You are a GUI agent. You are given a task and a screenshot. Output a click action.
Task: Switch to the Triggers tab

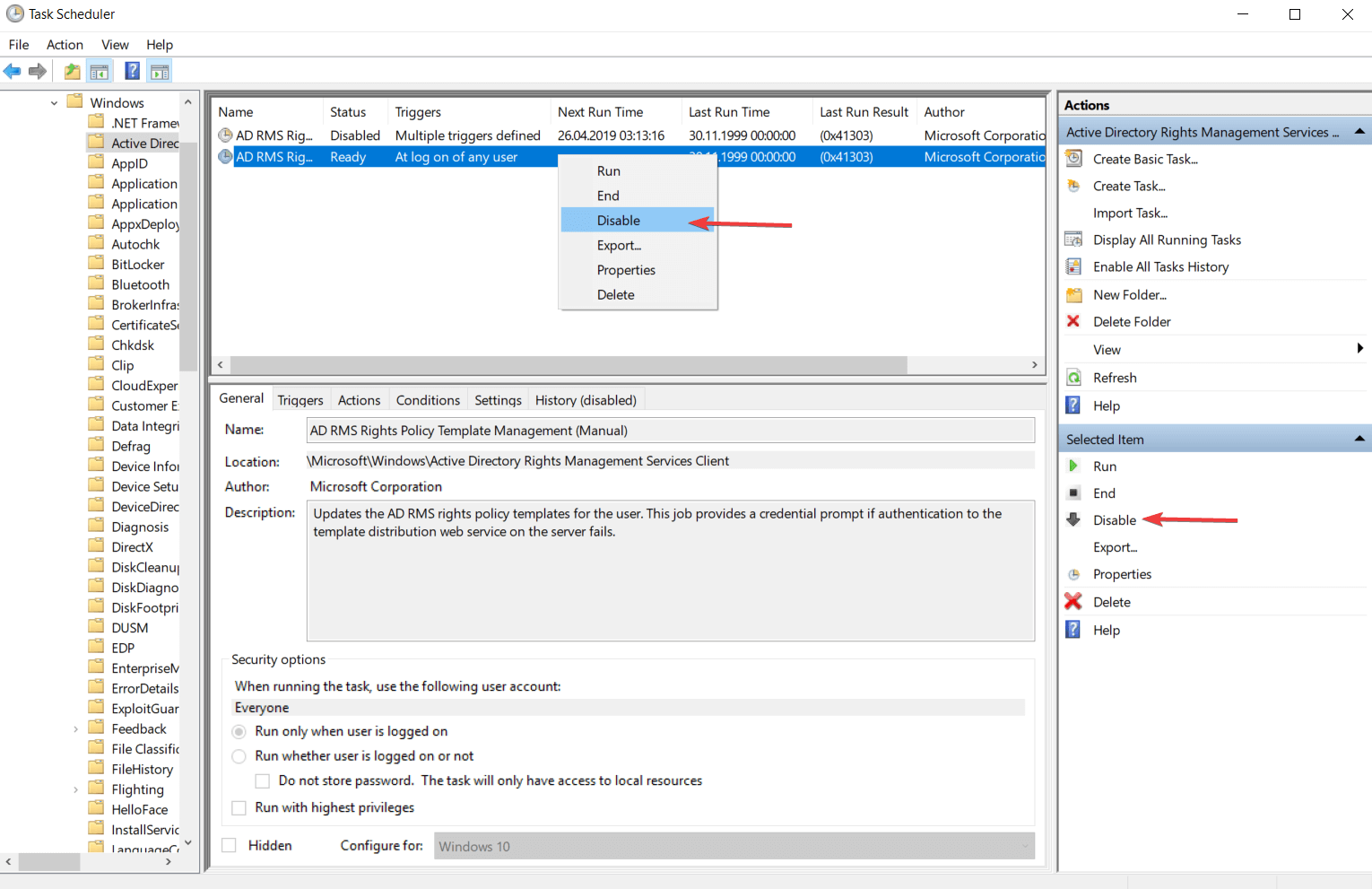tap(300, 399)
